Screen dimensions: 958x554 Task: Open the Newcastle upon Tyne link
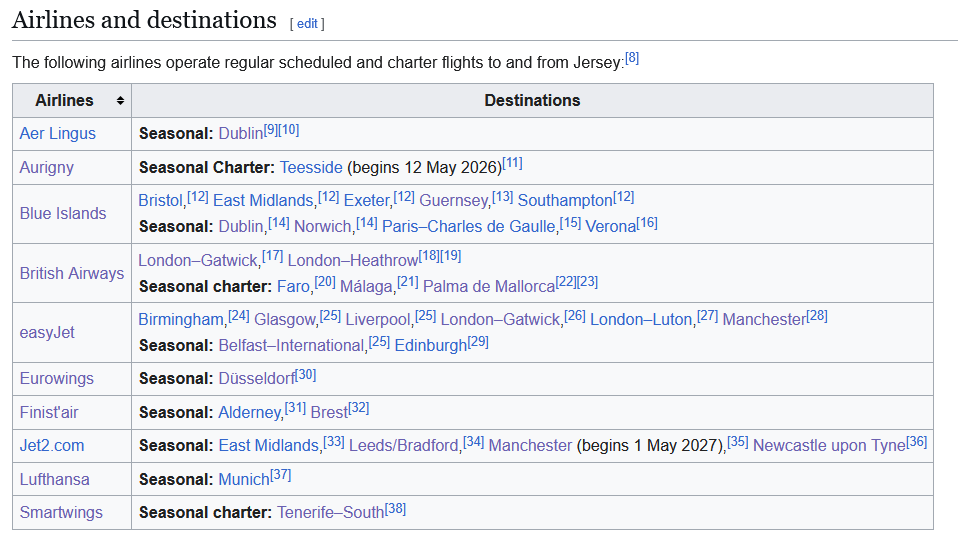click(829, 445)
